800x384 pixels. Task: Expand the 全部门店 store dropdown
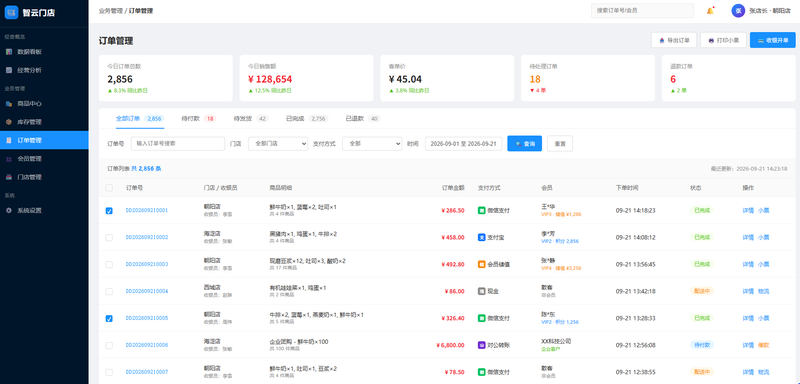click(x=278, y=144)
